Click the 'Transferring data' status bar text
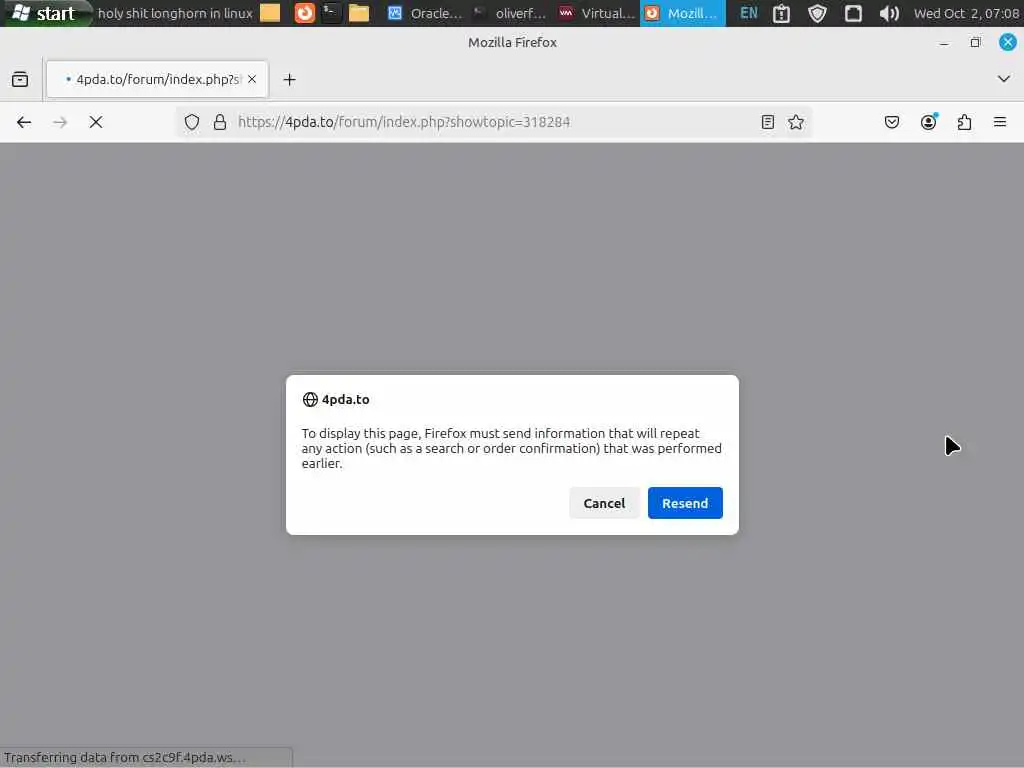The image size is (1024, 768). (125, 758)
